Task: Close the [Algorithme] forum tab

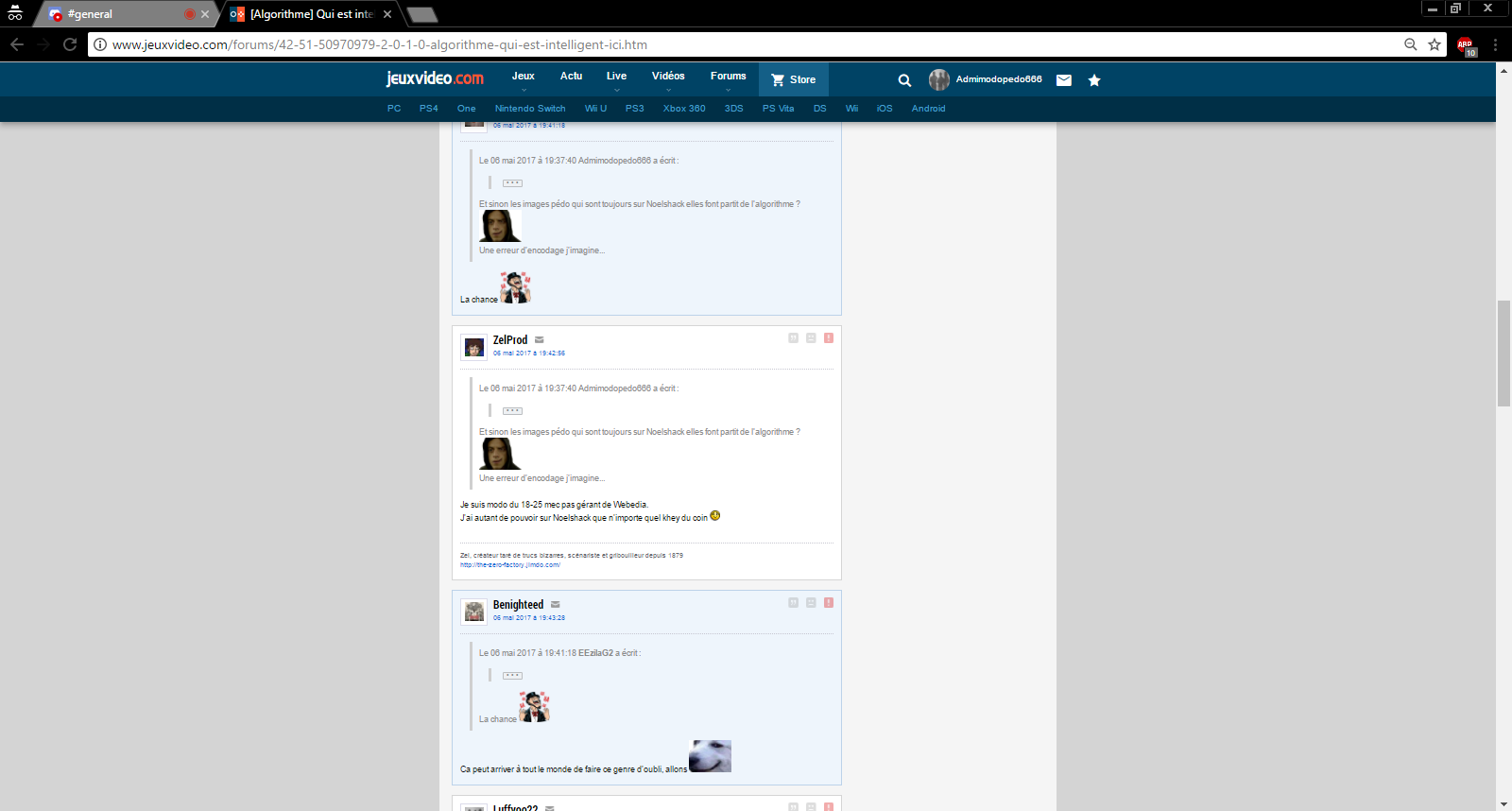Action: (387, 14)
